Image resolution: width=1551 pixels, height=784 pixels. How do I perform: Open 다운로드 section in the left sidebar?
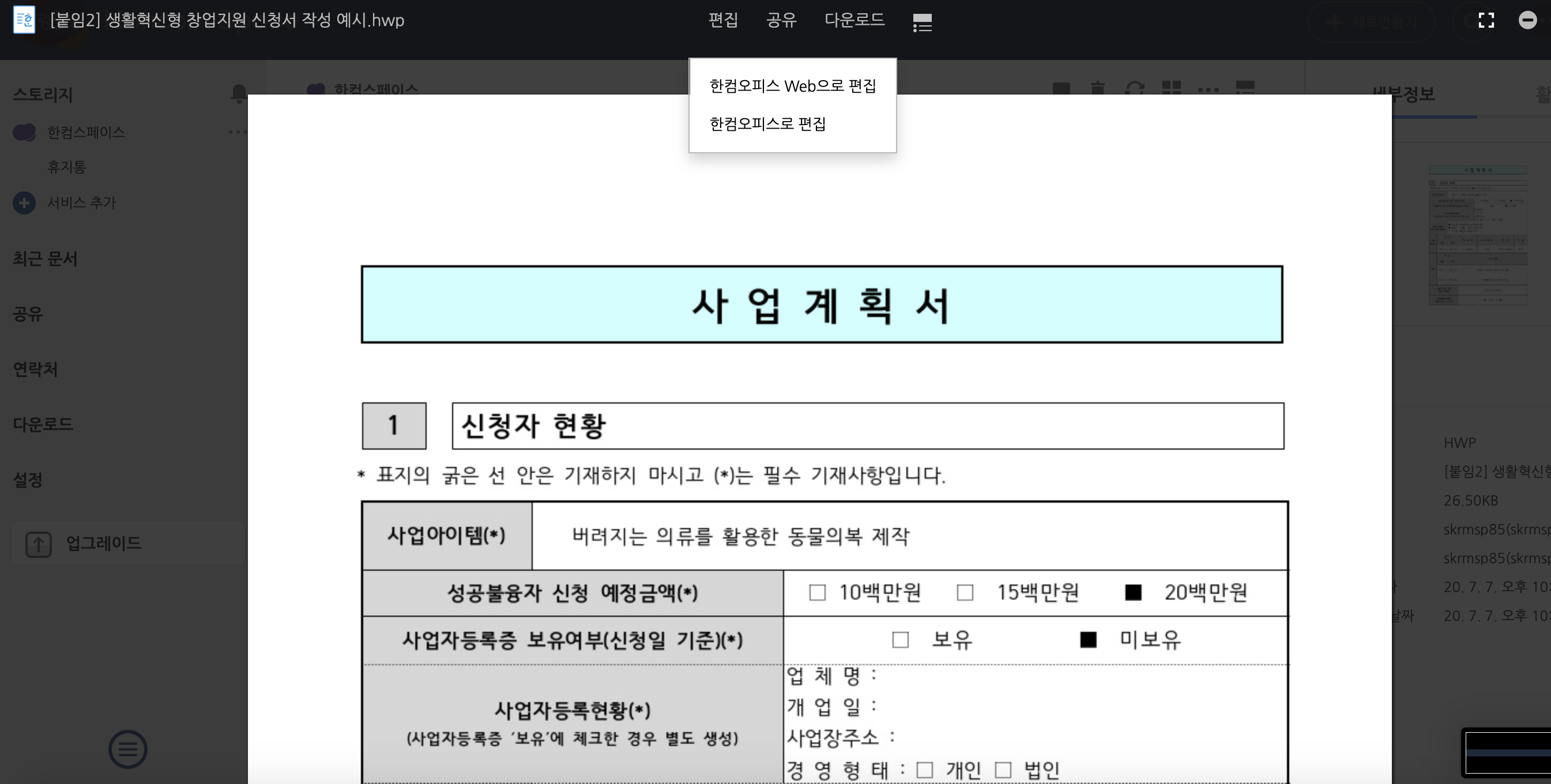[43, 424]
